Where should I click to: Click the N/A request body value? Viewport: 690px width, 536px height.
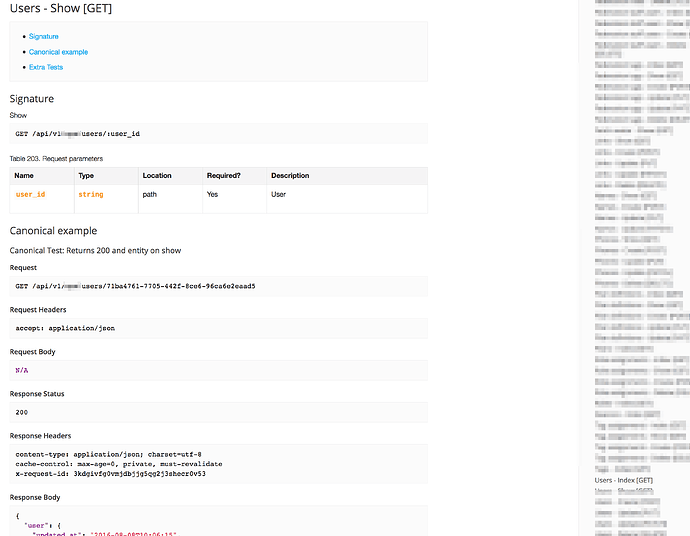[22, 370]
